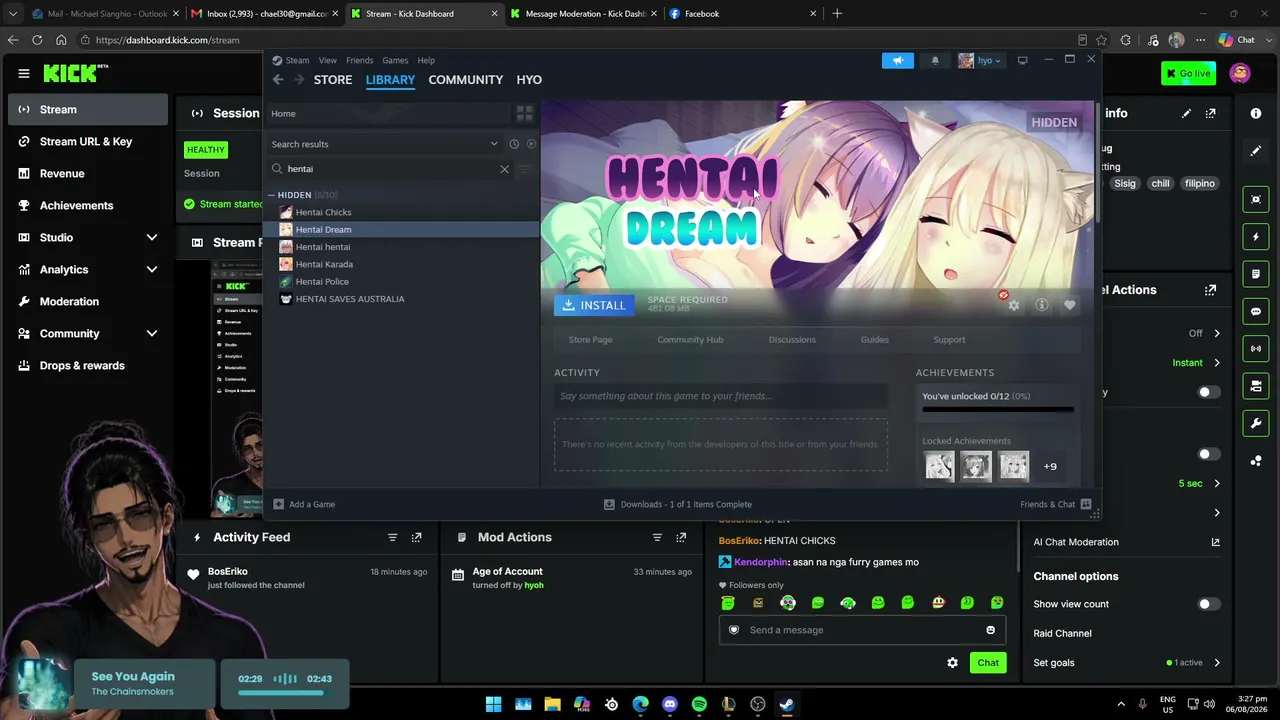
Task: Pop out the stream info panel
Action: point(1210,113)
